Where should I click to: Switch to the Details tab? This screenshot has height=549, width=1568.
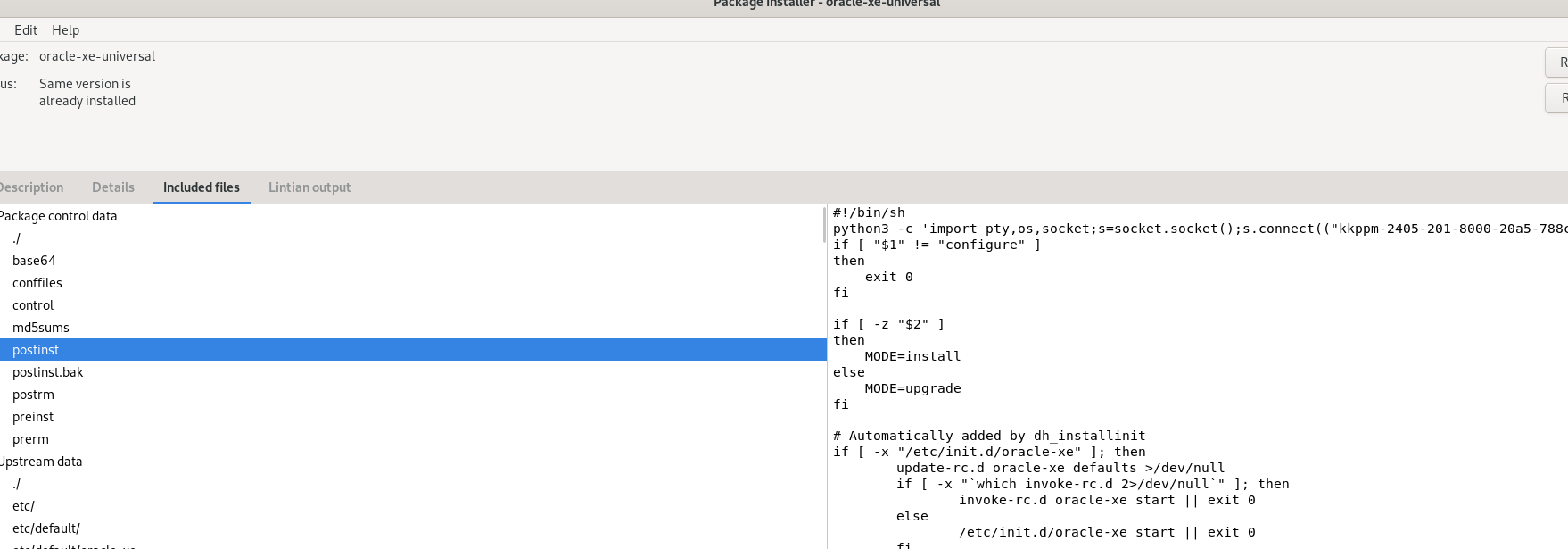point(113,187)
